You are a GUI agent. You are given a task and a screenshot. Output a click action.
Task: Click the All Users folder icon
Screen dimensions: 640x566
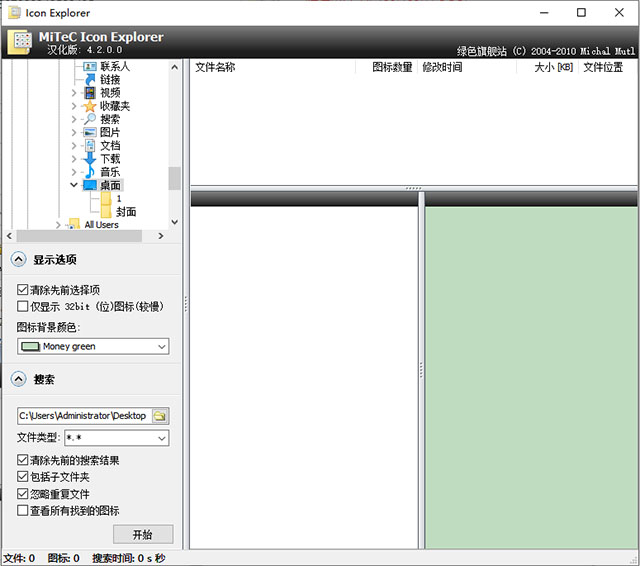pos(74,224)
